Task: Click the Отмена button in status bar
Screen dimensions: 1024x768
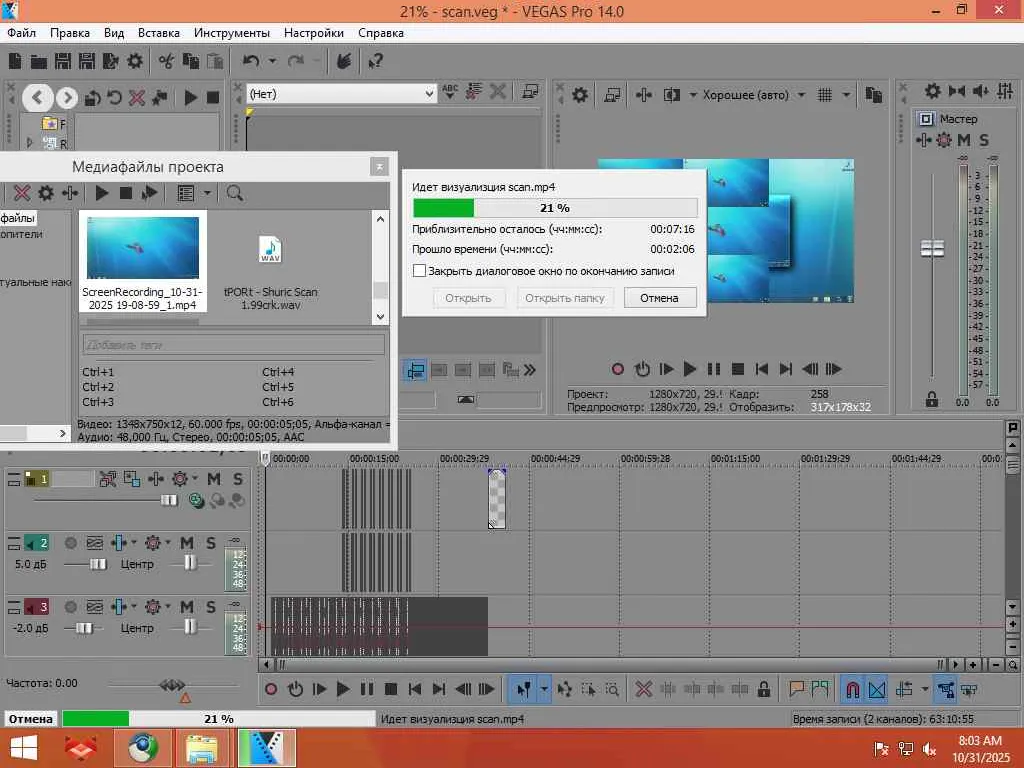Action: [x=31, y=718]
